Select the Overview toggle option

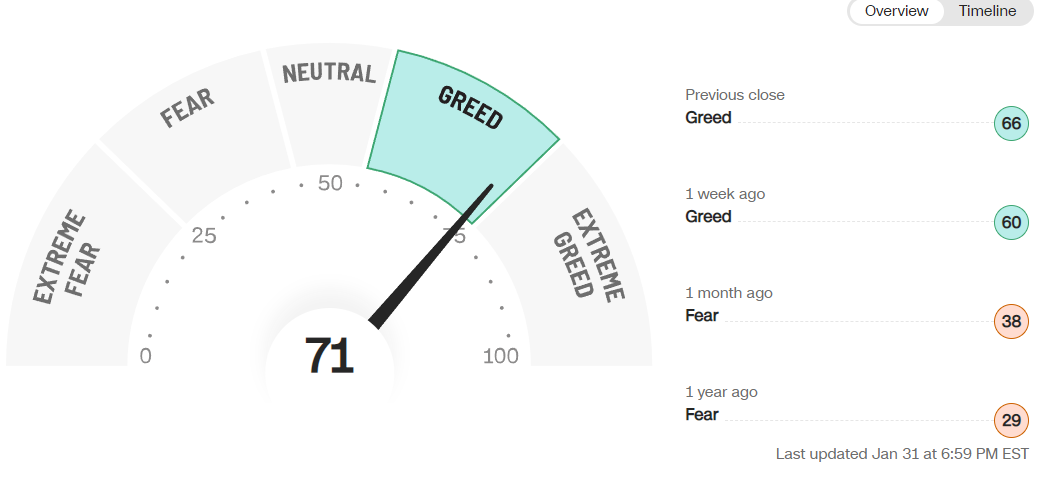[896, 12]
